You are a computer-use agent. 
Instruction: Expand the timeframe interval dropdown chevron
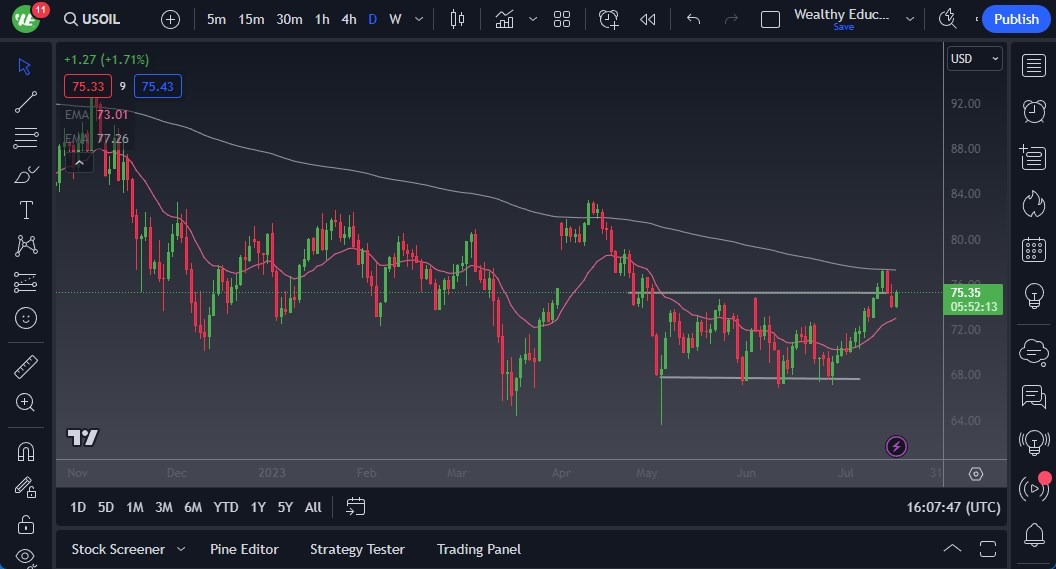coord(418,19)
